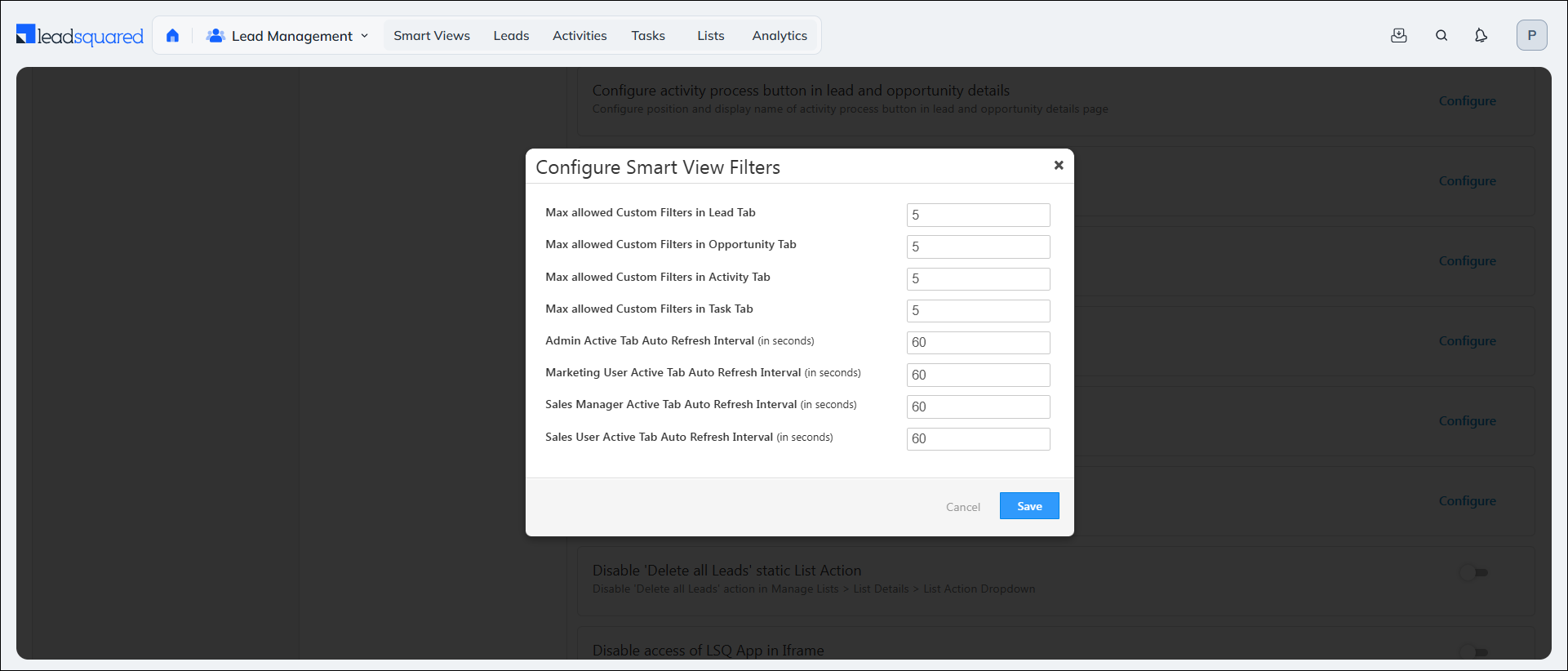This screenshot has height=671, width=1568.
Task: Open the search magnifier icon
Action: [1441, 35]
